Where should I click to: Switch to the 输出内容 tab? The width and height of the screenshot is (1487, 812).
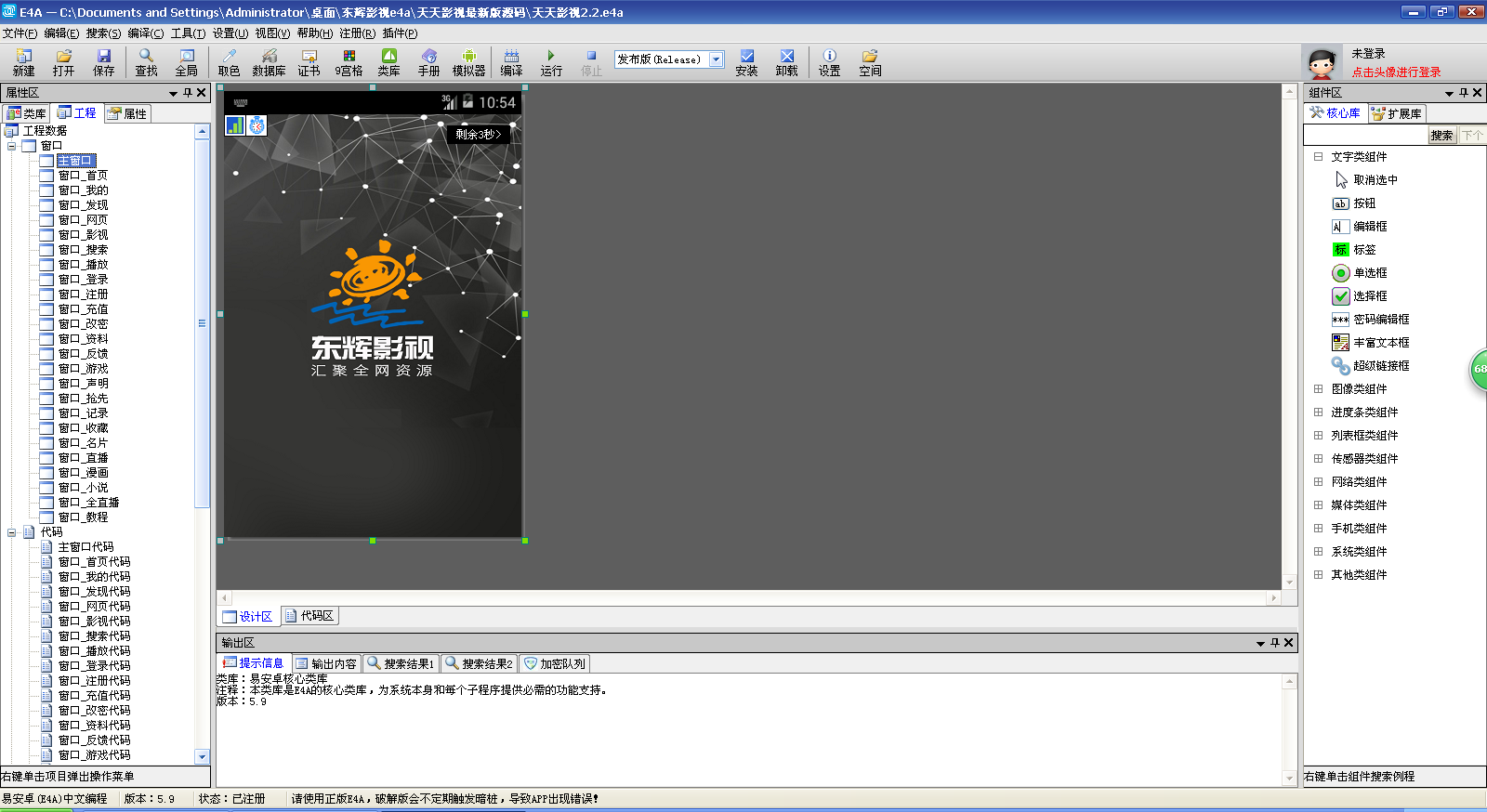pyautogui.click(x=325, y=663)
